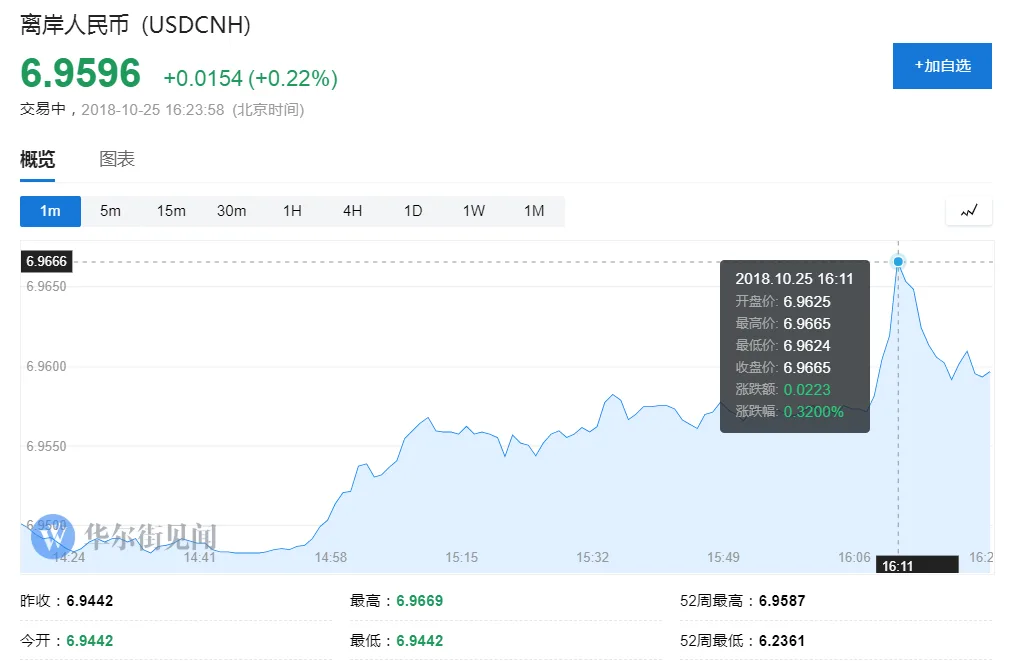The height and width of the screenshot is (661, 1017).
Task: Select the 1m interval
Action: 50,211
